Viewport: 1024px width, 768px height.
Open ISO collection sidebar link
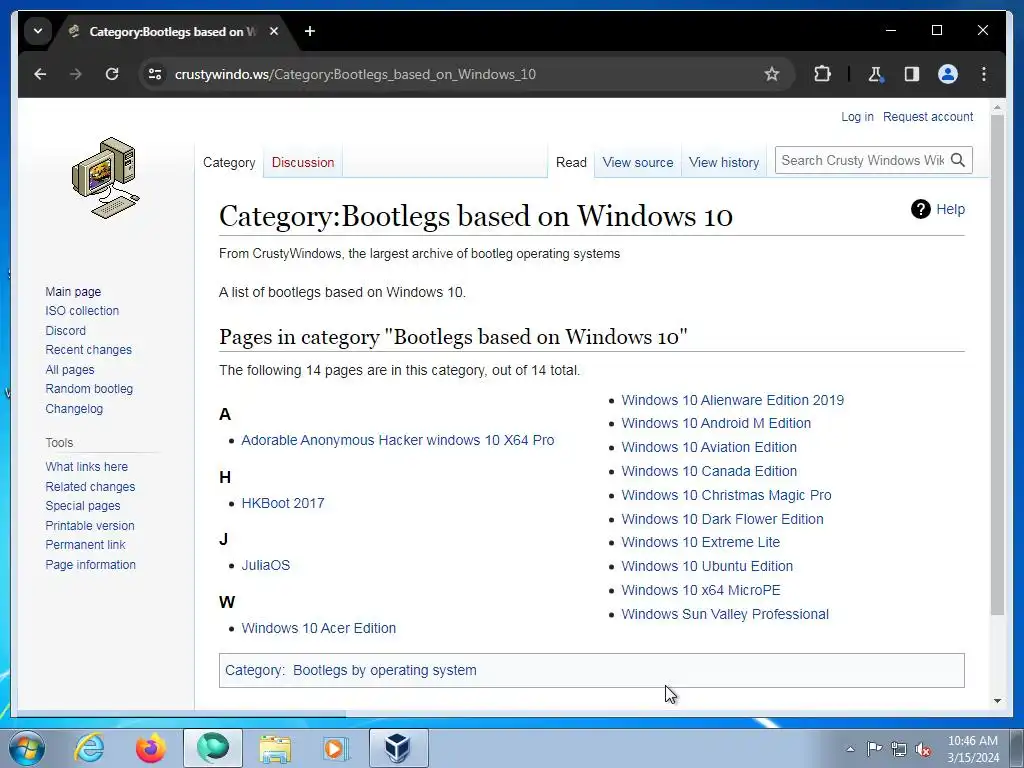[x=82, y=311]
